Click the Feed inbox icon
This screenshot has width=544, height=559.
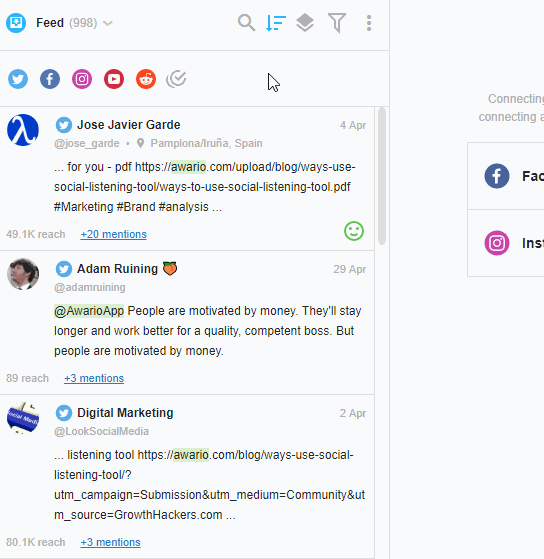[16, 23]
